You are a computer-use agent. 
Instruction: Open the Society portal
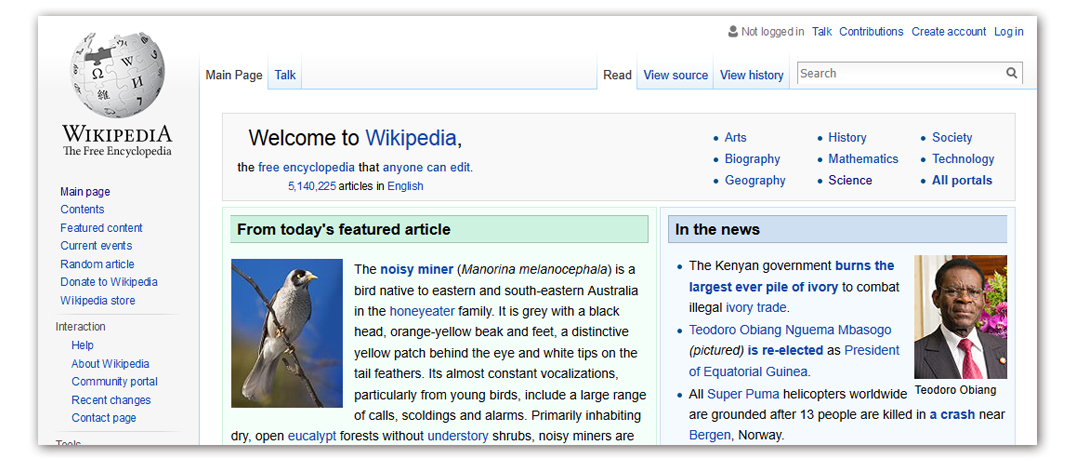(952, 137)
